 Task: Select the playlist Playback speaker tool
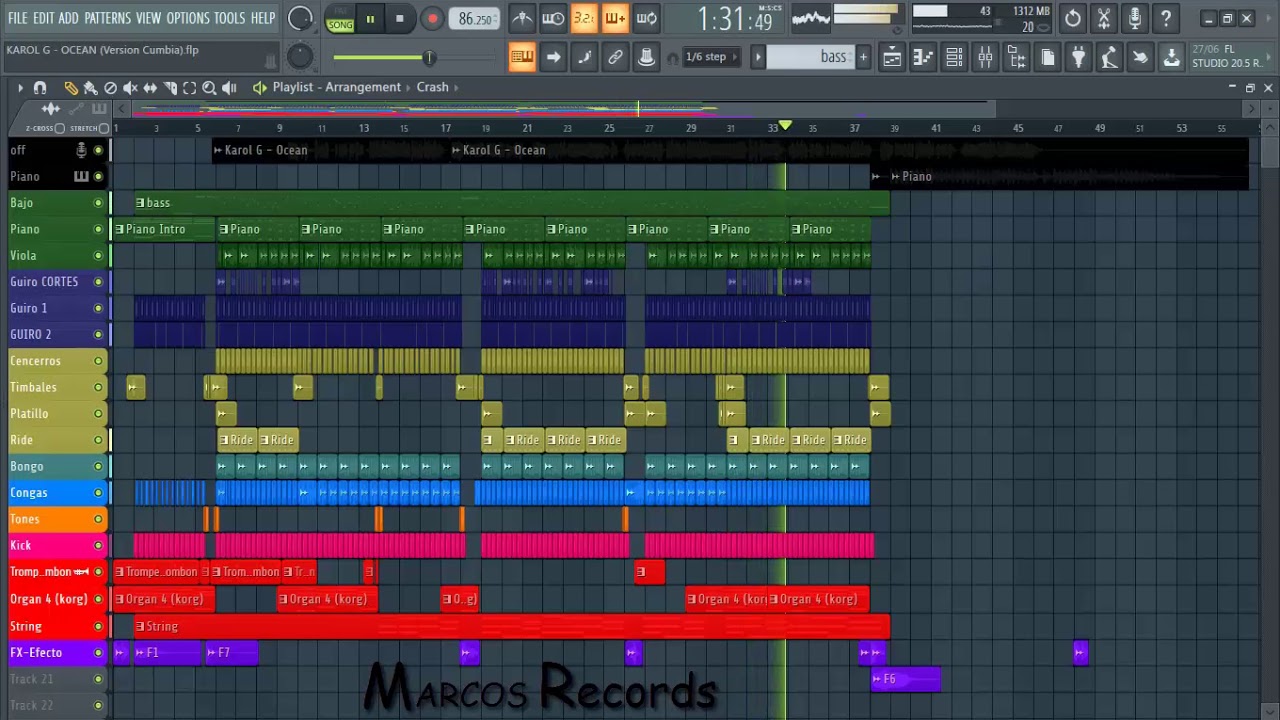229,88
